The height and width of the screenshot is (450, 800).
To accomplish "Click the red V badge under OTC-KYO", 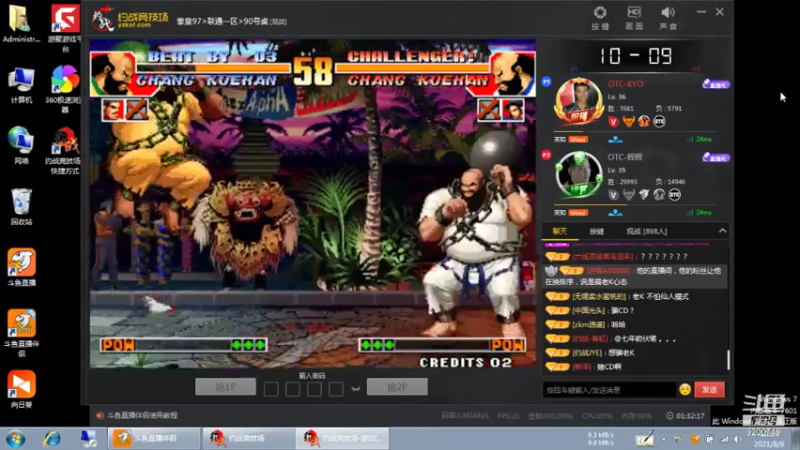I will pos(613,121).
